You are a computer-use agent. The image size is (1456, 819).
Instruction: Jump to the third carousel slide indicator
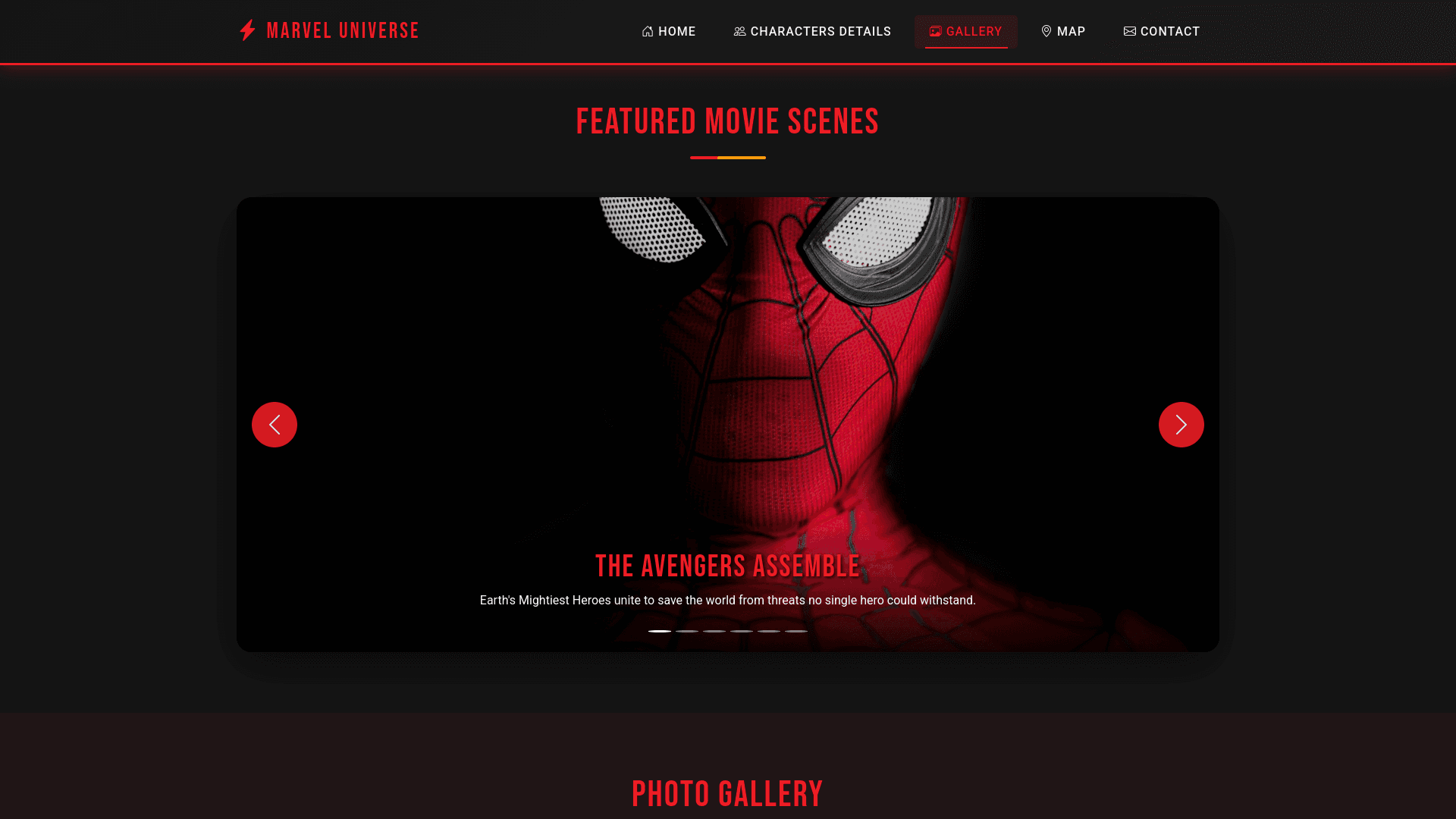[x=714, y=631]
